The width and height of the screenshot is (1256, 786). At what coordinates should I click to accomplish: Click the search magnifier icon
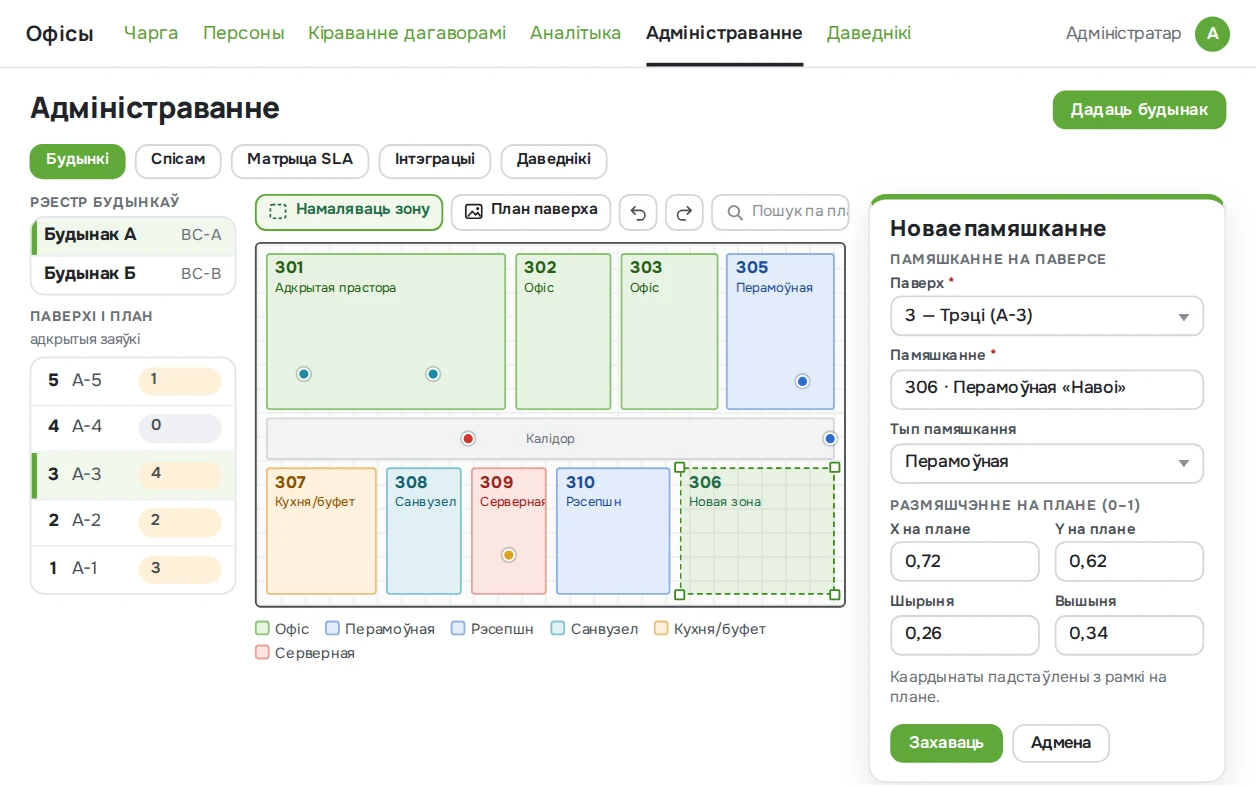[x=735, y=212]
